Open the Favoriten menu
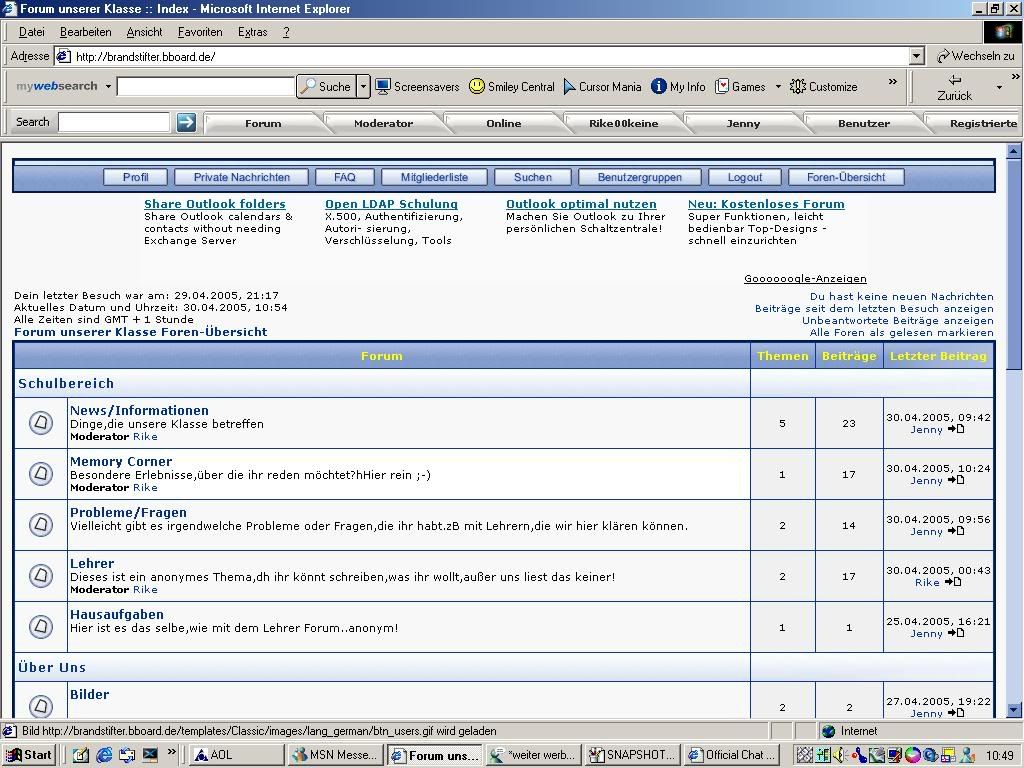This screenshot has width=1024, height=768. click(x=200, y=32)
